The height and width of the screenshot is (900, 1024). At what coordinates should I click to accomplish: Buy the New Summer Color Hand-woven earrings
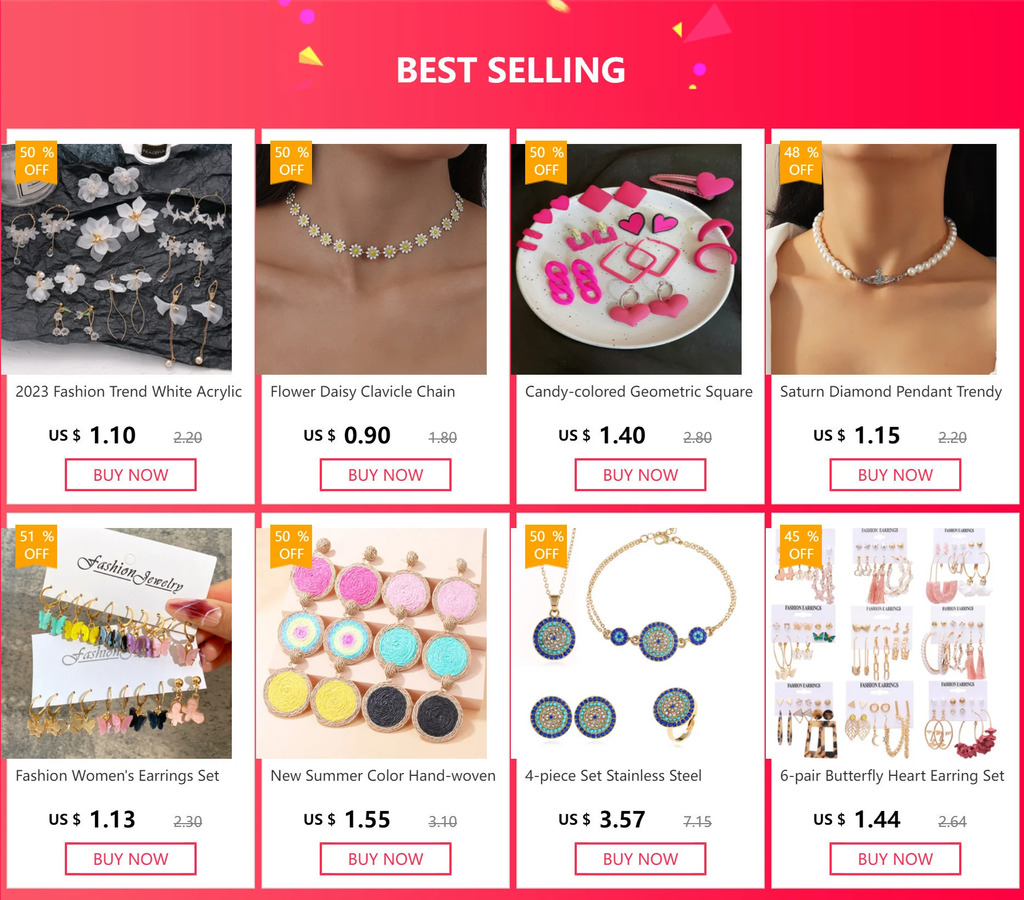(x=385, y=859)
